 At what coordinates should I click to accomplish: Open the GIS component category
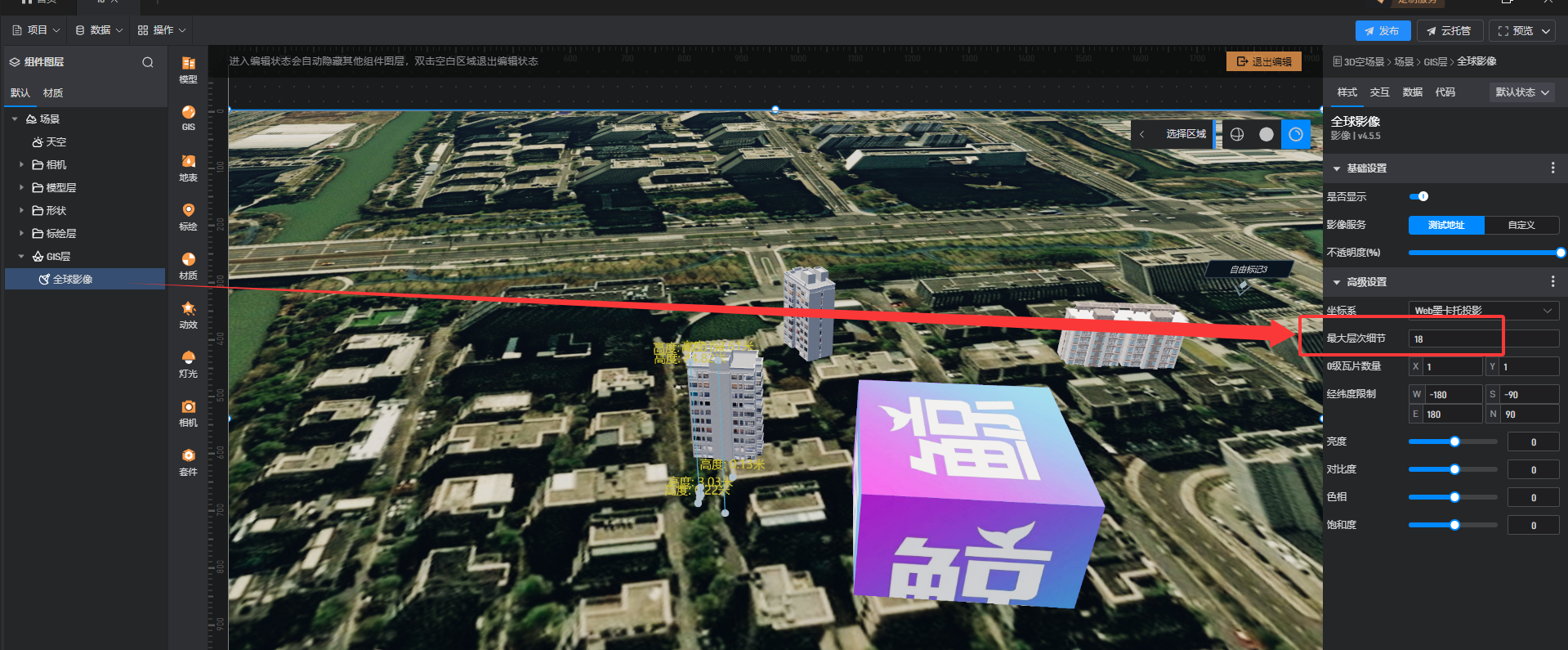coord(188,119)
